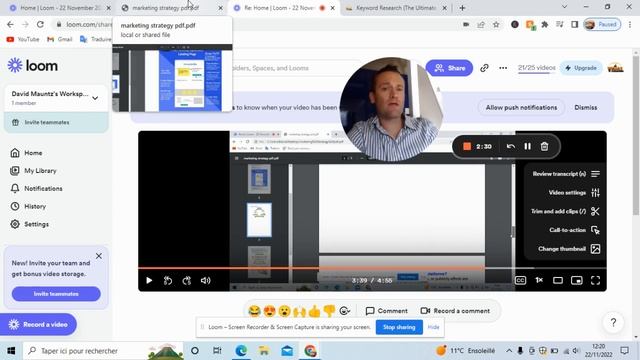Close the invite team promo card
The image size is (640, 360).
pos(99,256)
